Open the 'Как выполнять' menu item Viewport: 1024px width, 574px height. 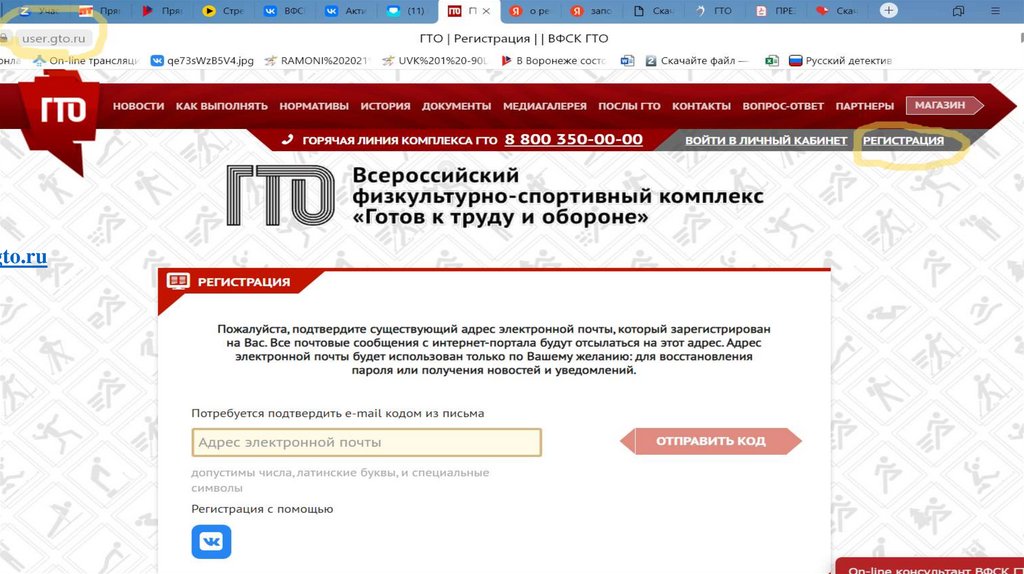coord(221,106)
